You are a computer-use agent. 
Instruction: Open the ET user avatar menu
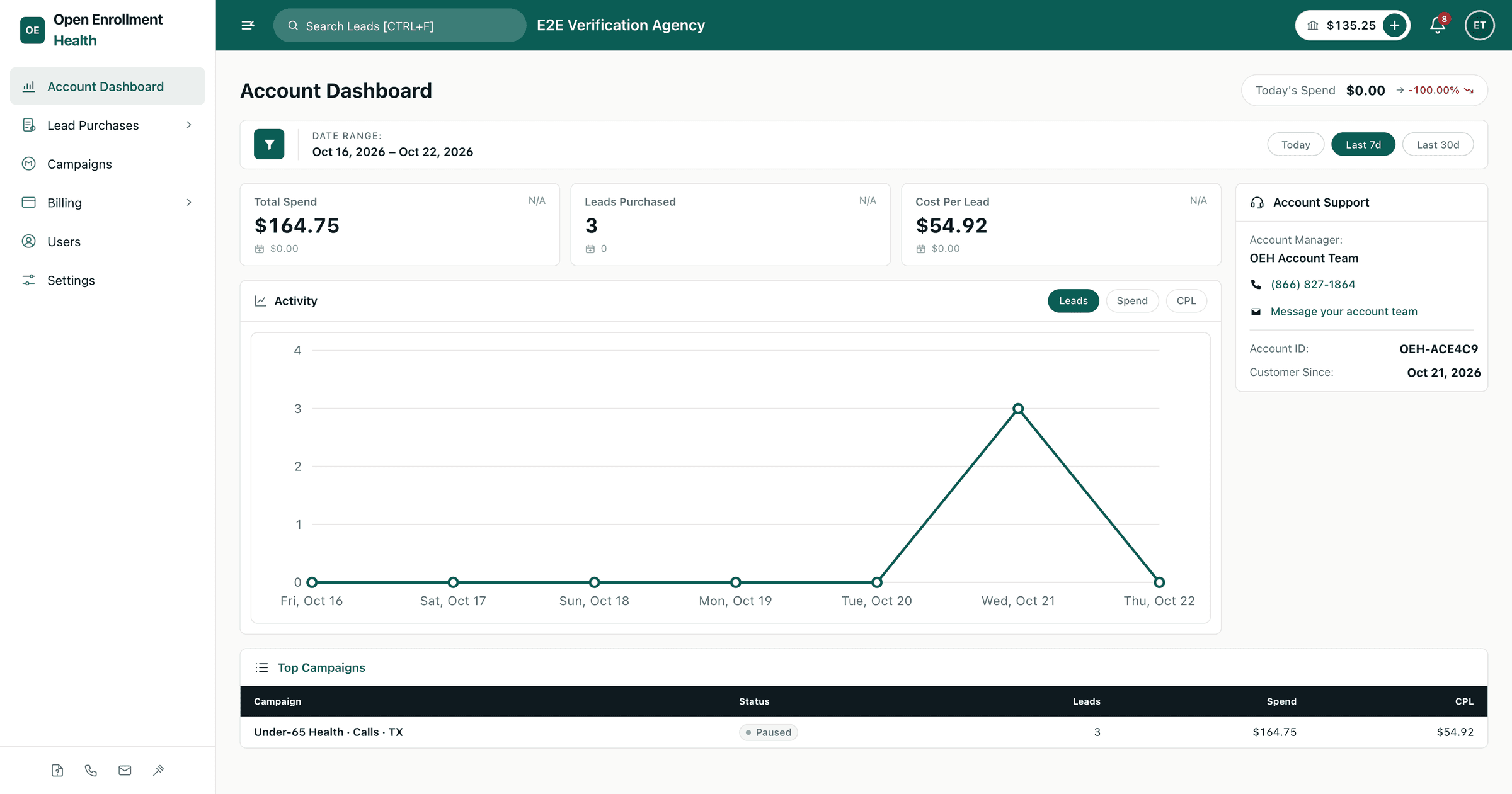pyautogui.click(x=1479, y=25)
